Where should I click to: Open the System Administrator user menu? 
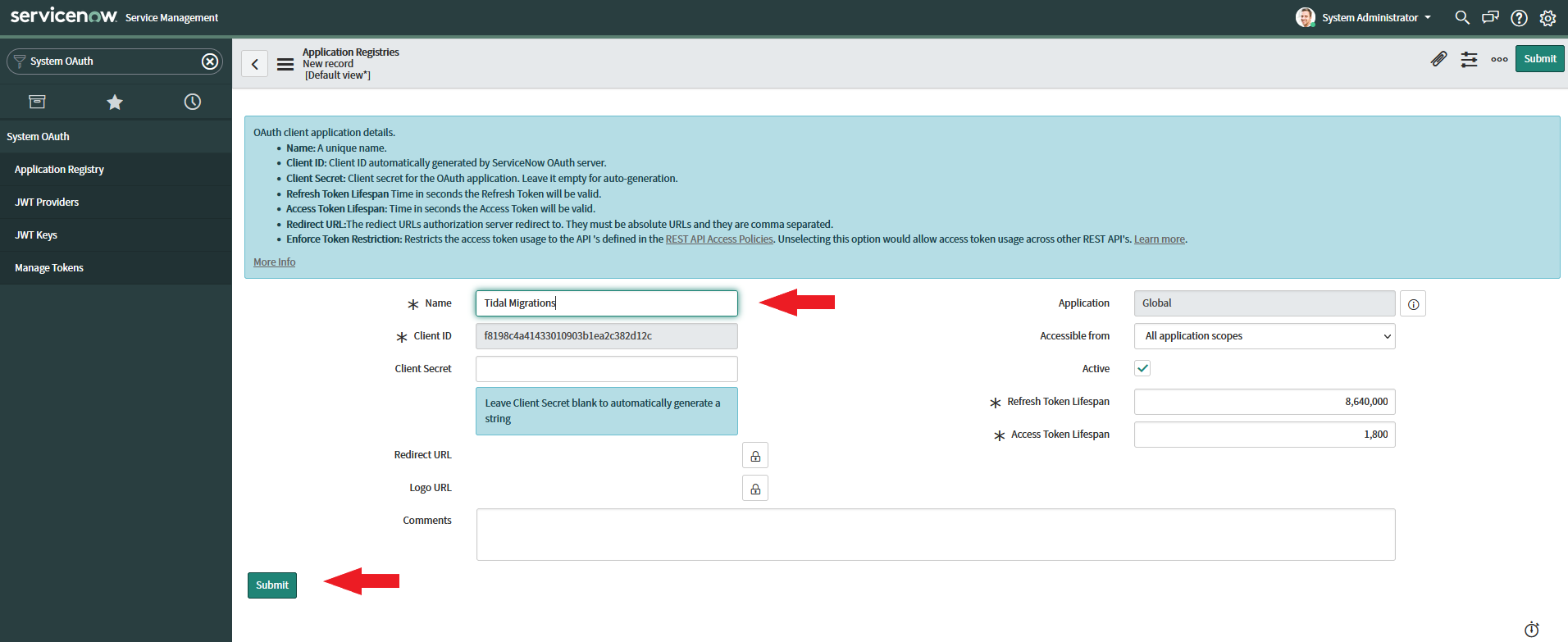click(x=1376, y=17)
